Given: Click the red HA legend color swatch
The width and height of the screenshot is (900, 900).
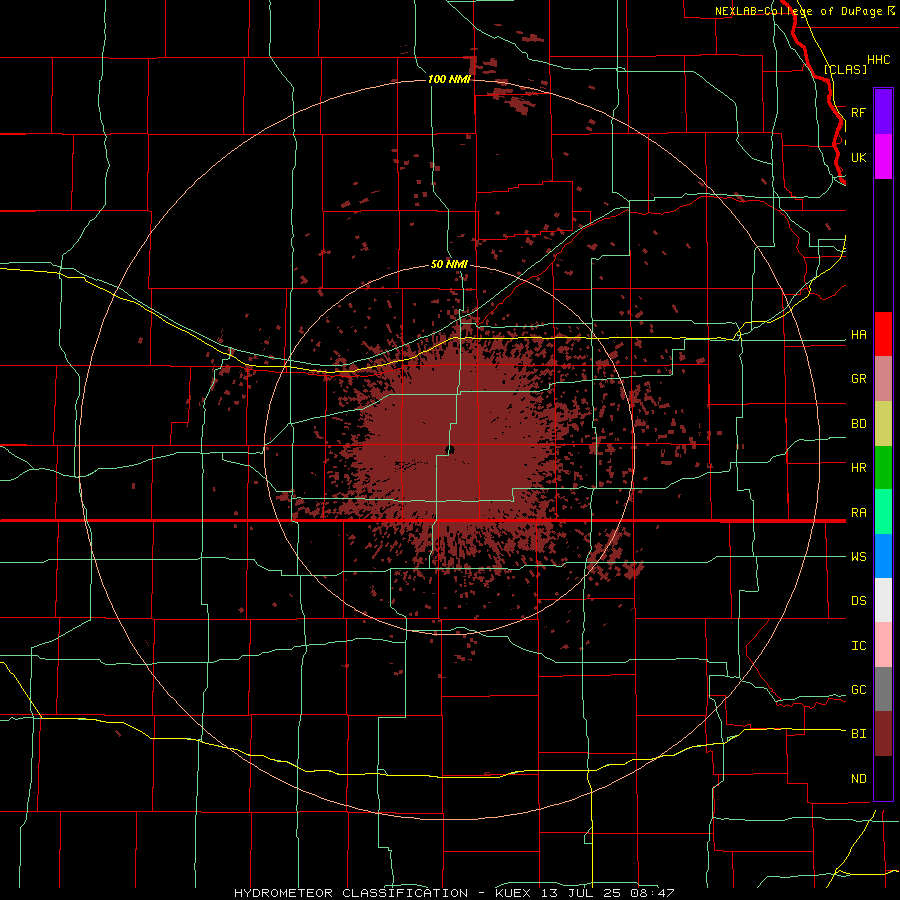Looking at the screenshot, I should 883,334.
